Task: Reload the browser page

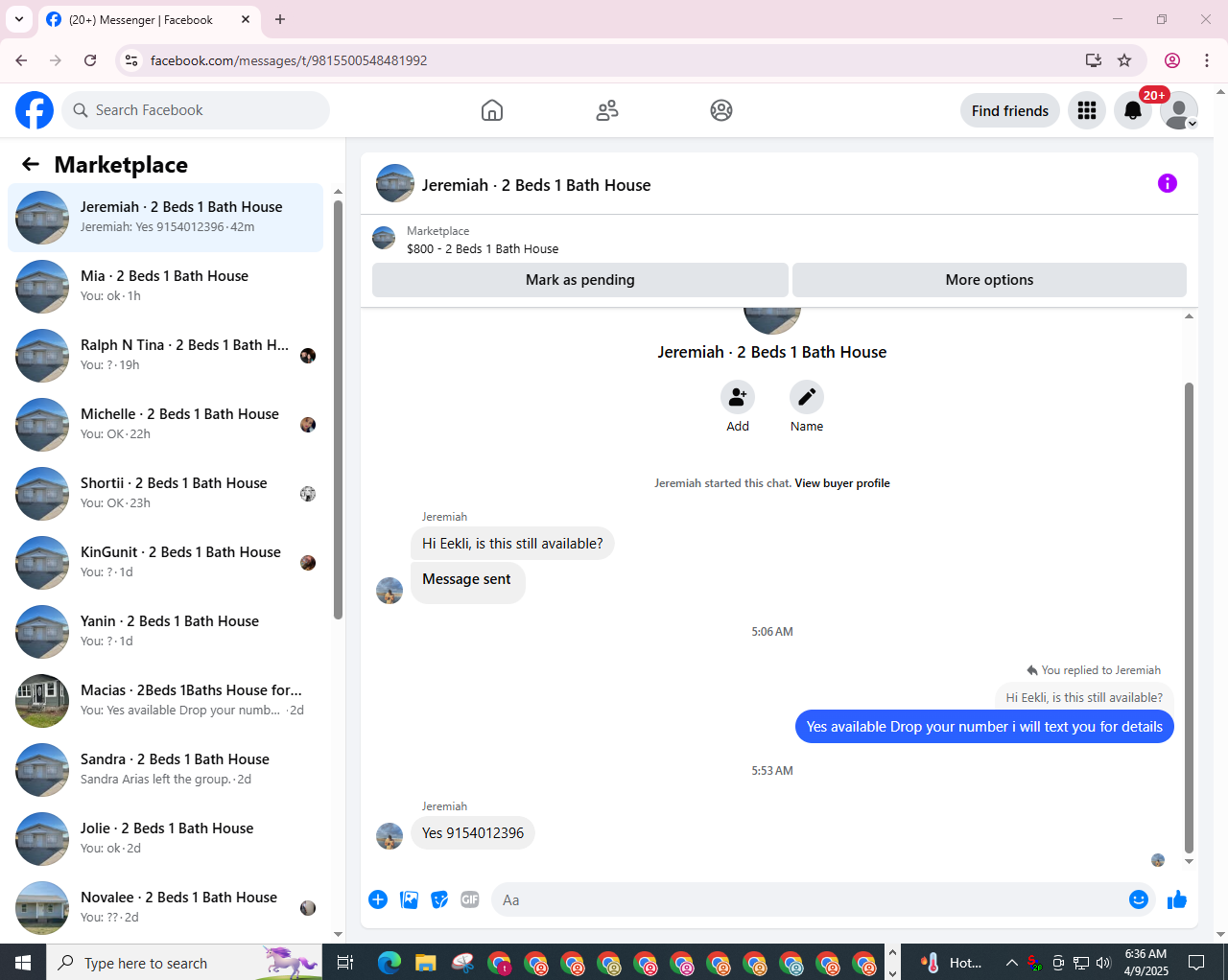Action: tap(90, 60)
